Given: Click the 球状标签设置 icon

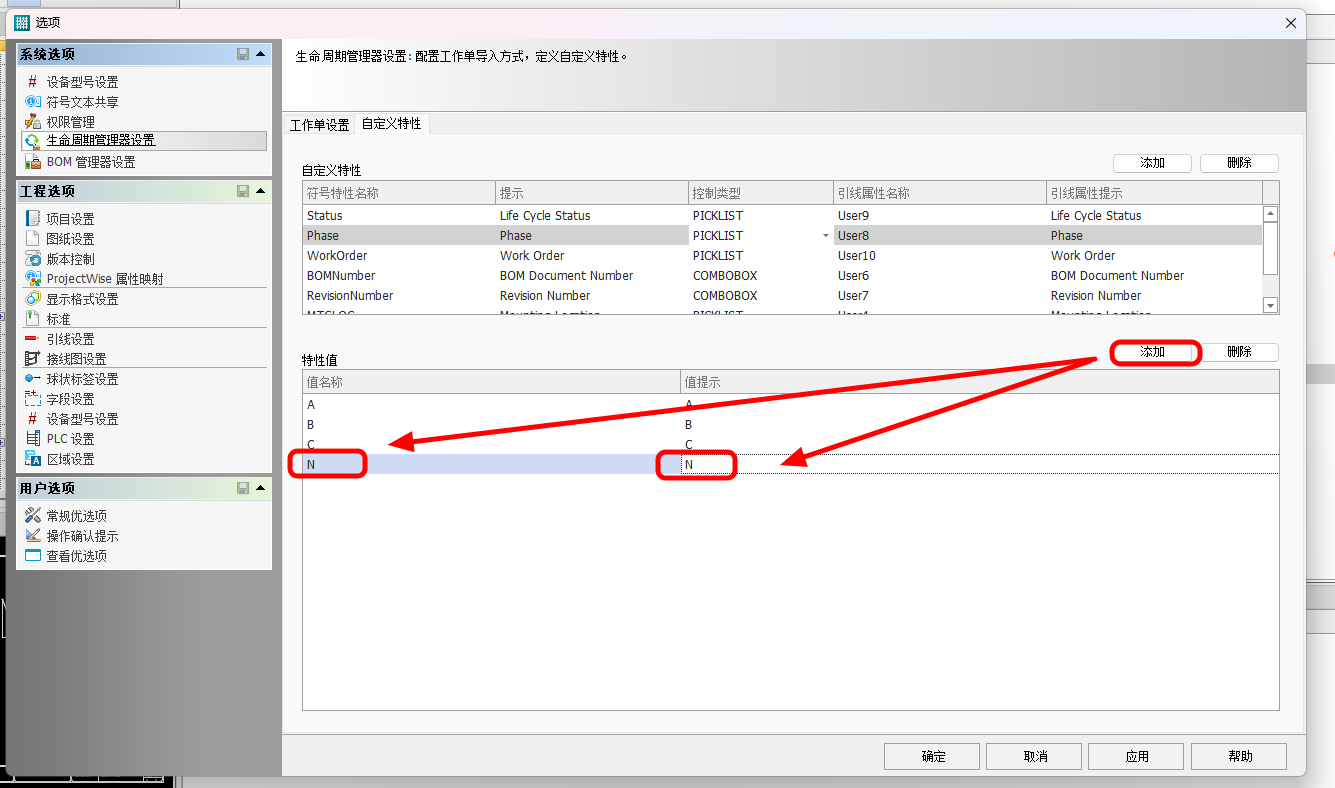Looking at the screenshot, I should [32, 379].
